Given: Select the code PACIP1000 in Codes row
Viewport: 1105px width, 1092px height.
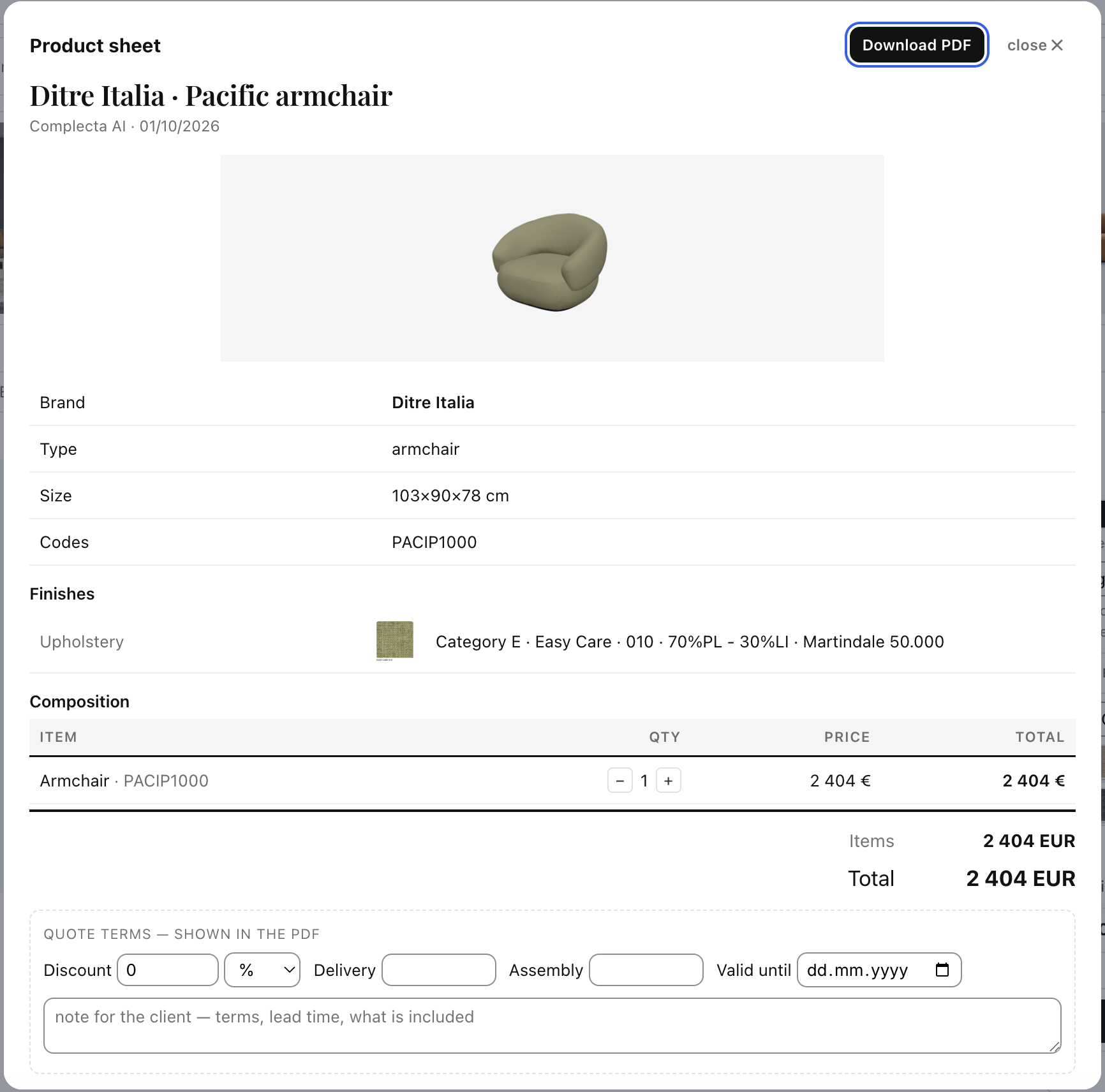Looking at the screenshot, I should 434,542.
